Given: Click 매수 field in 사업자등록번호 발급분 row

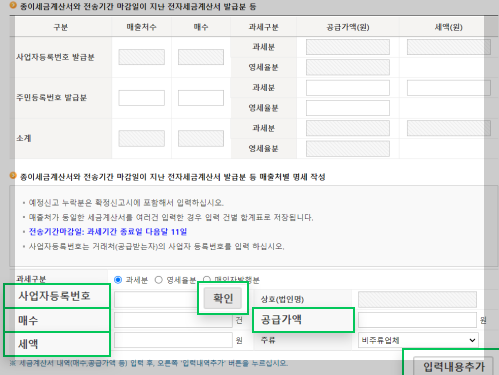Looking at the screenshot, I should 201,57.
